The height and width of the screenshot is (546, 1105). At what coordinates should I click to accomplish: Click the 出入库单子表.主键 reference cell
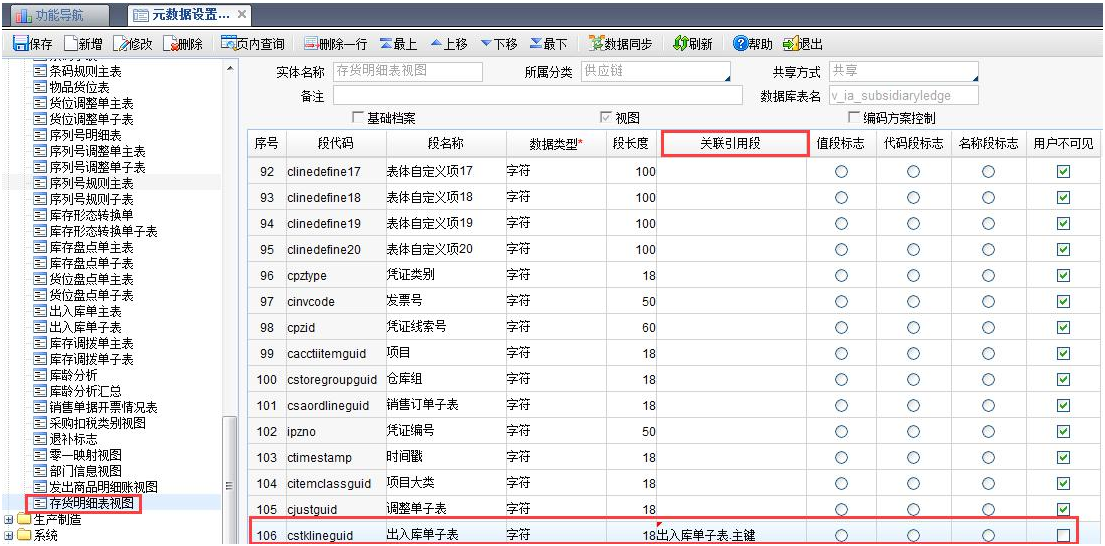pos(733,535)
